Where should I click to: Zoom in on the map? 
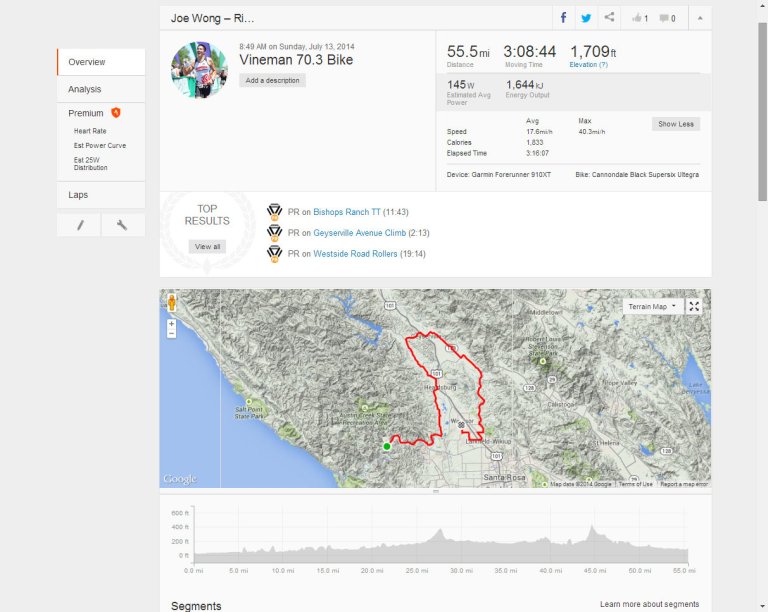click(171, 323)
